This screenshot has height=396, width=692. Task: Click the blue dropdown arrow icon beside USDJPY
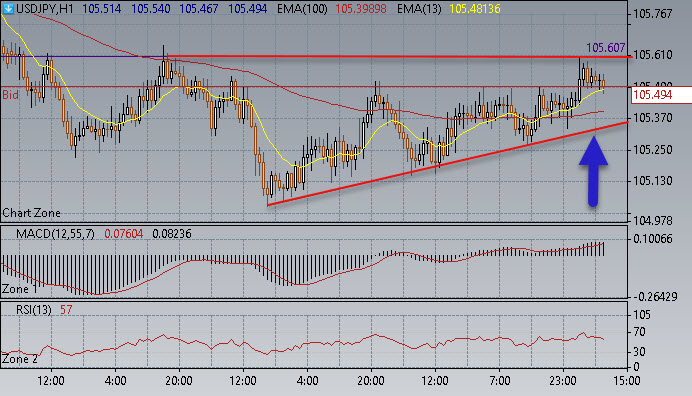[x=8, y=8]
